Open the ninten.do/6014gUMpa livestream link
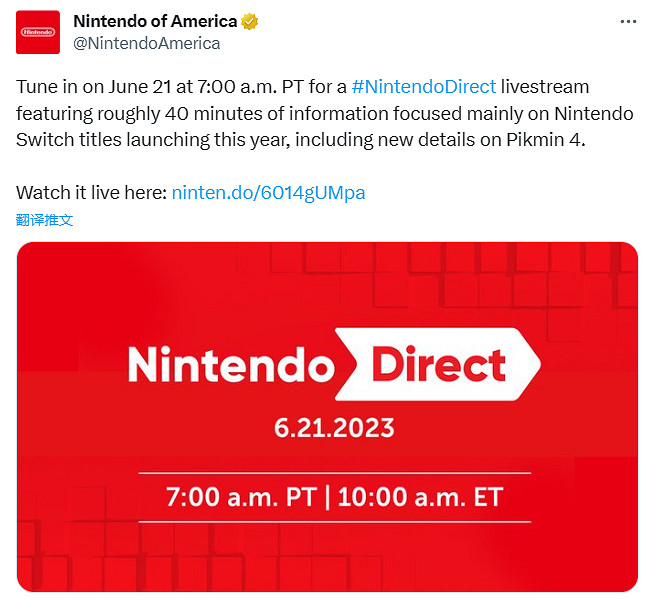Screen dimensions: 655x607 268,193
